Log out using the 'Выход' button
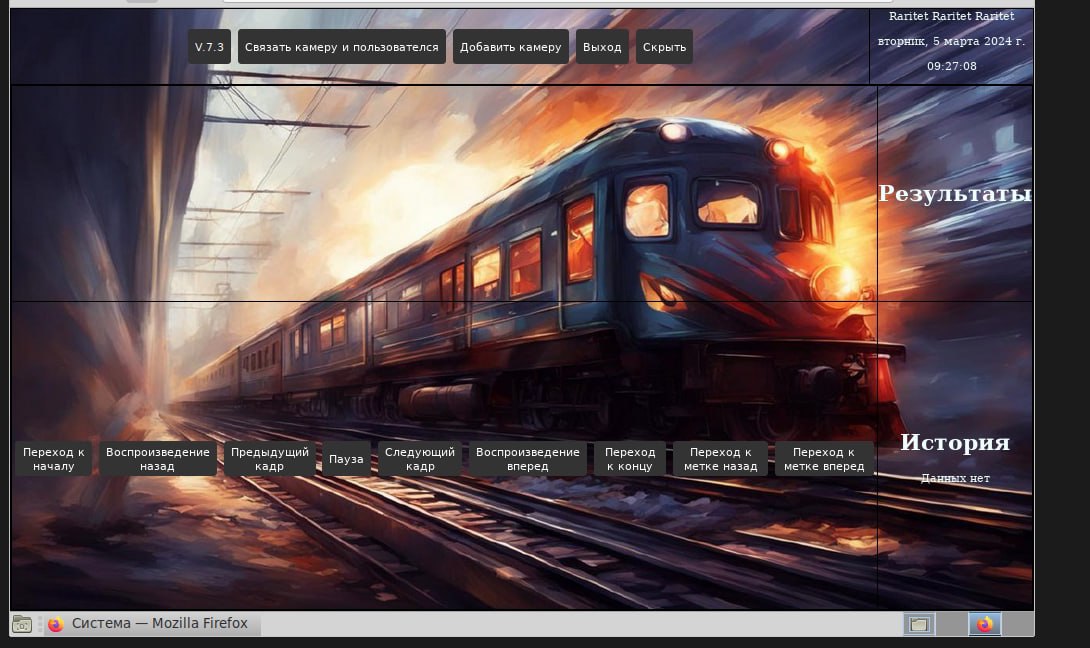Image resolution: width=1090 pixels, height=648 pixels. click(602, 47)
